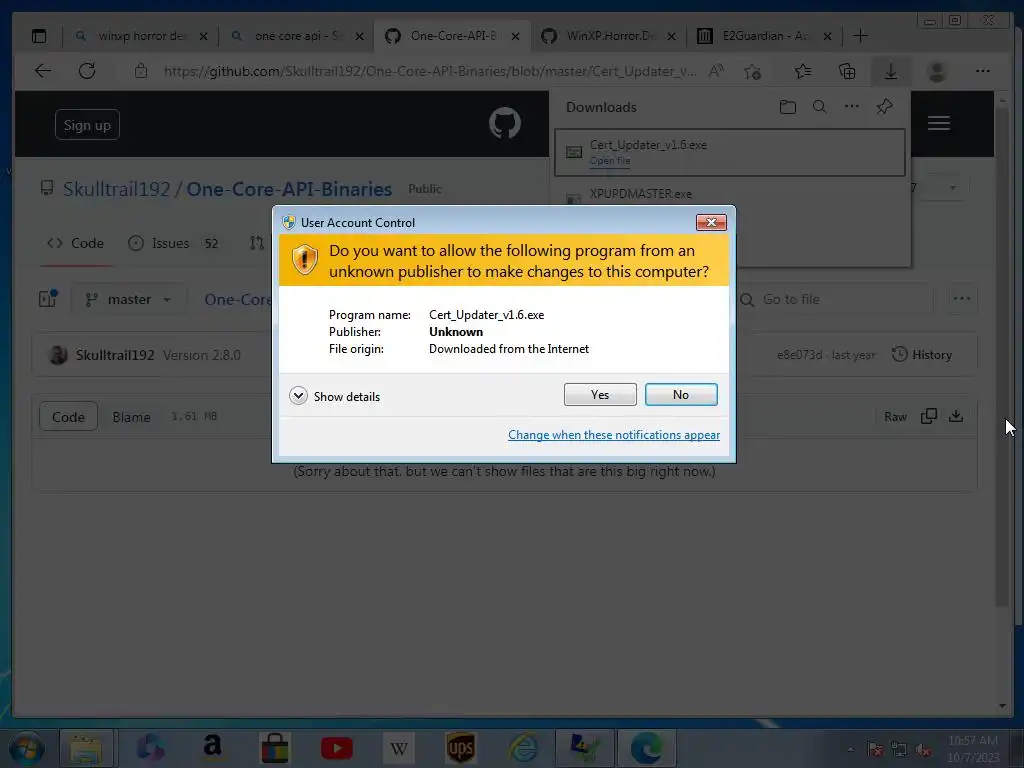Download raw file icon

[x=956, y=417]
